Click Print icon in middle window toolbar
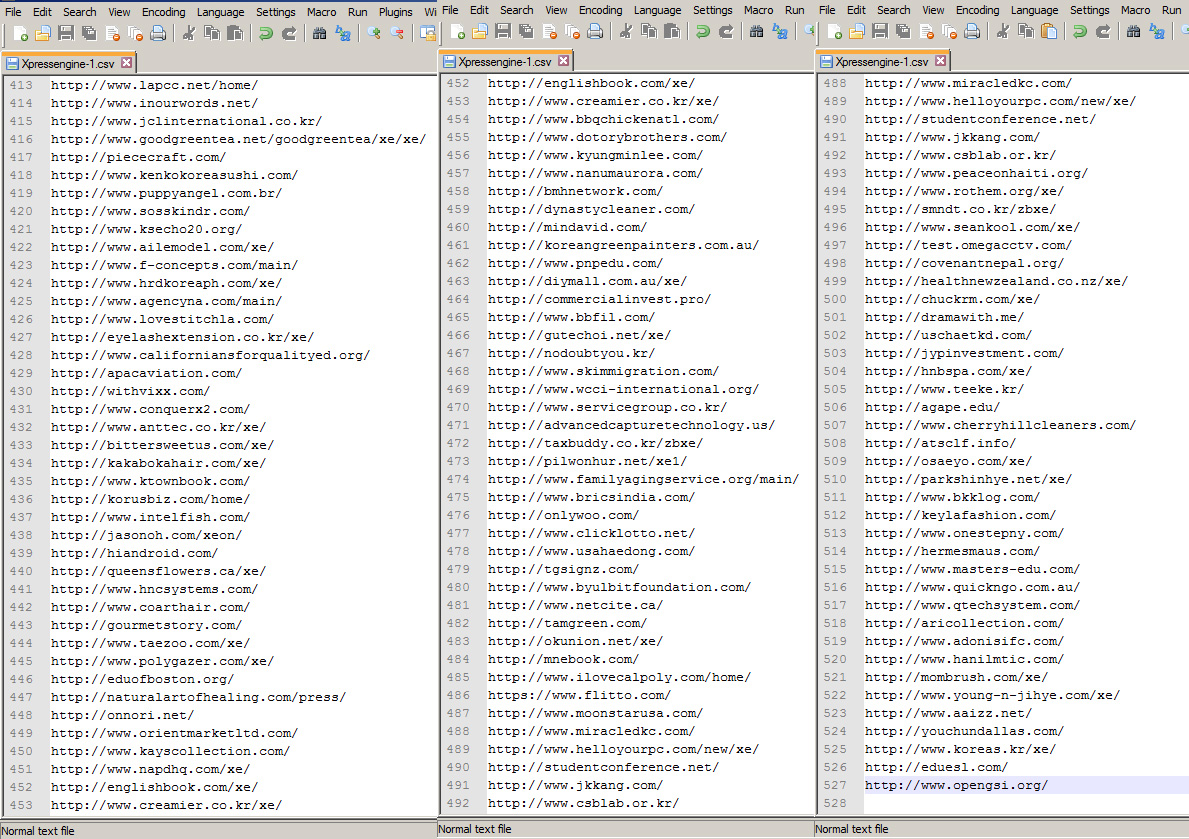Image resolution: width=1189 pixels, height=839 pixels. pos(595,31)
